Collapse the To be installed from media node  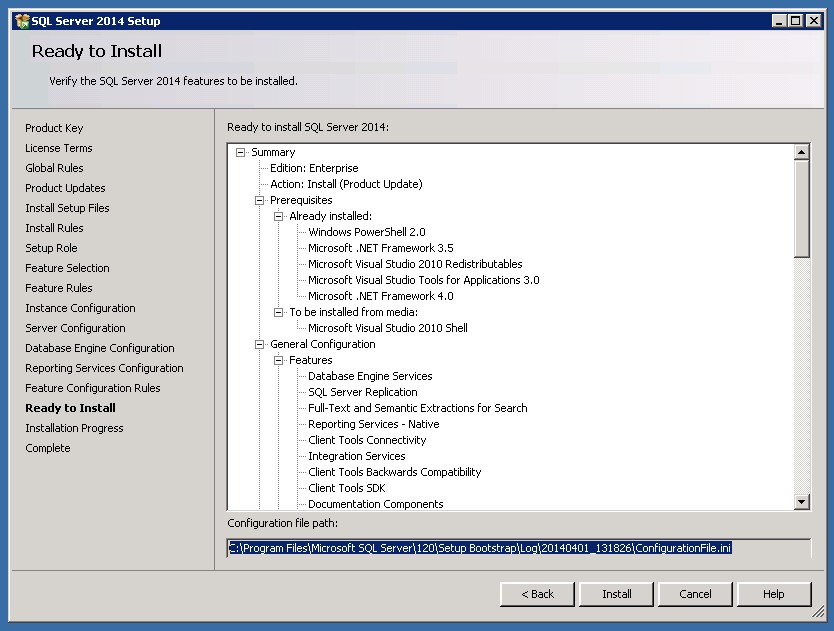[279, 312]
